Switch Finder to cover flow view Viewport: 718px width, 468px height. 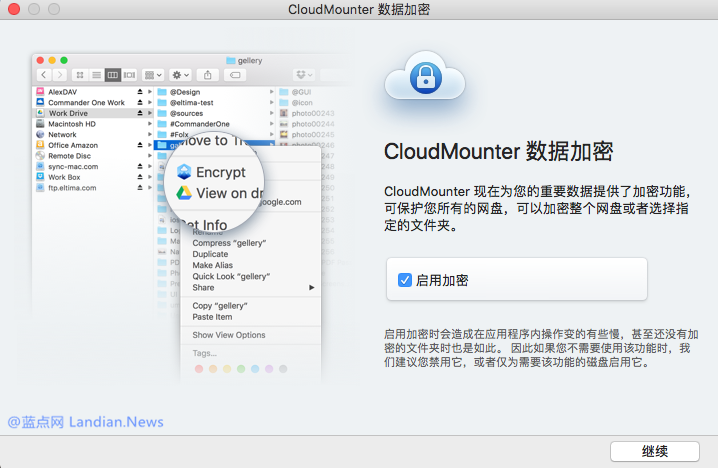130,75
